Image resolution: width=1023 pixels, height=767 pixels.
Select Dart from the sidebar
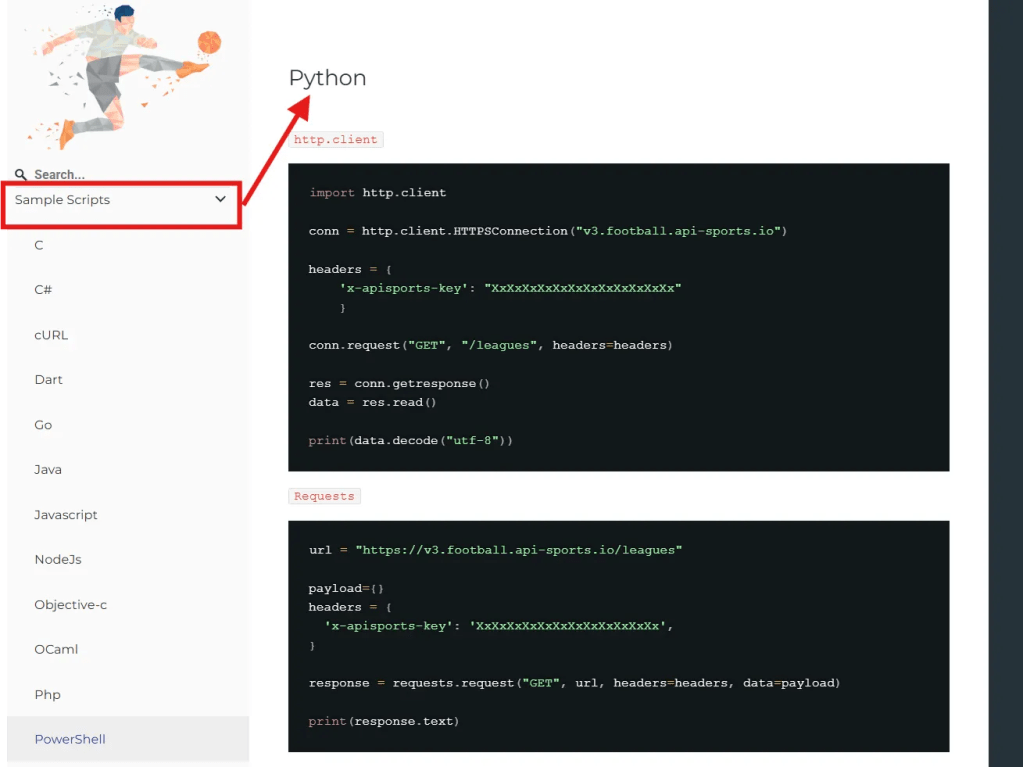[x=48, y=380]
